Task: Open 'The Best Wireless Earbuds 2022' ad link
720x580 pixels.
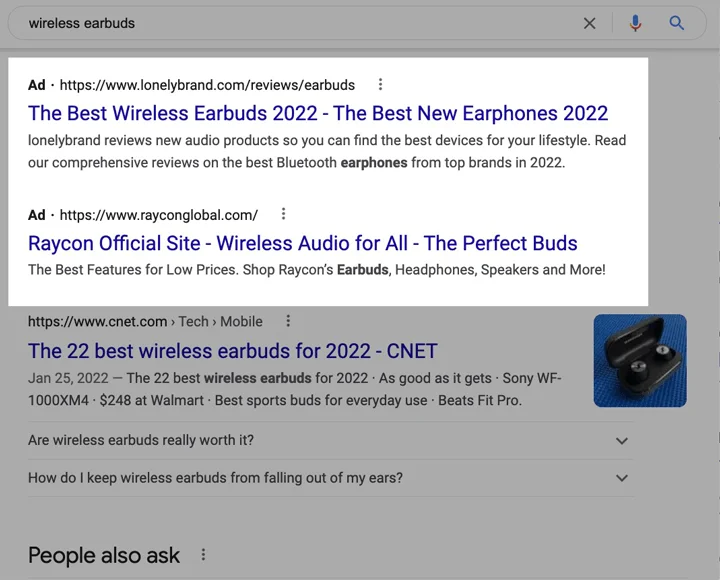Action: pos(318,113)
